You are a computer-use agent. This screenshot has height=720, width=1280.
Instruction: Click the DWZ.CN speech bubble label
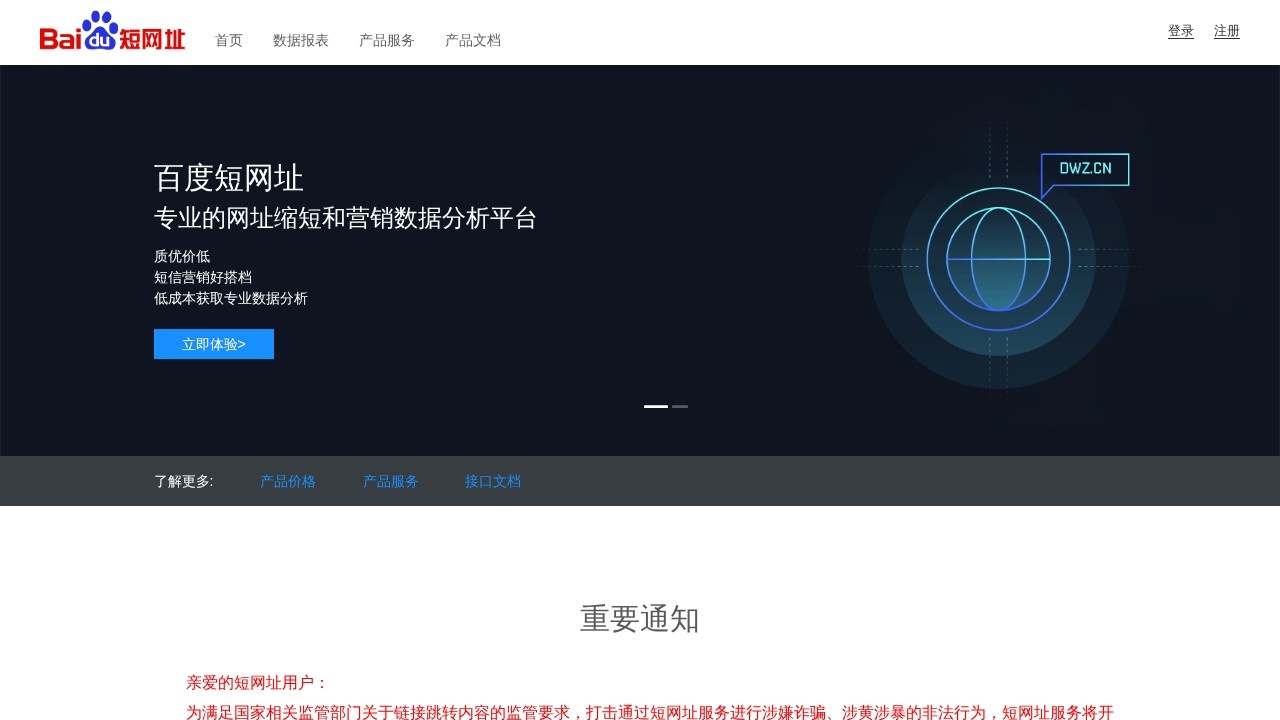[x=1085, y=169]
